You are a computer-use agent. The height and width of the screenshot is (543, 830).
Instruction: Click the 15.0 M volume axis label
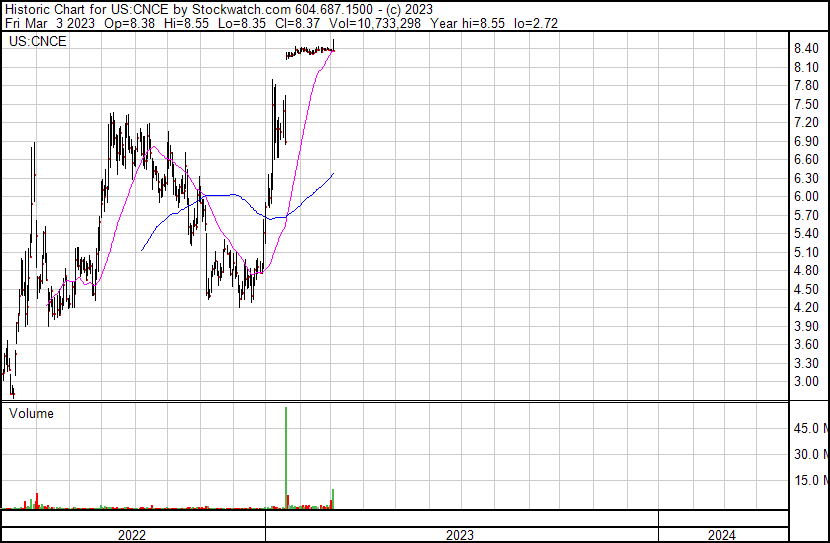click(811, 480)
